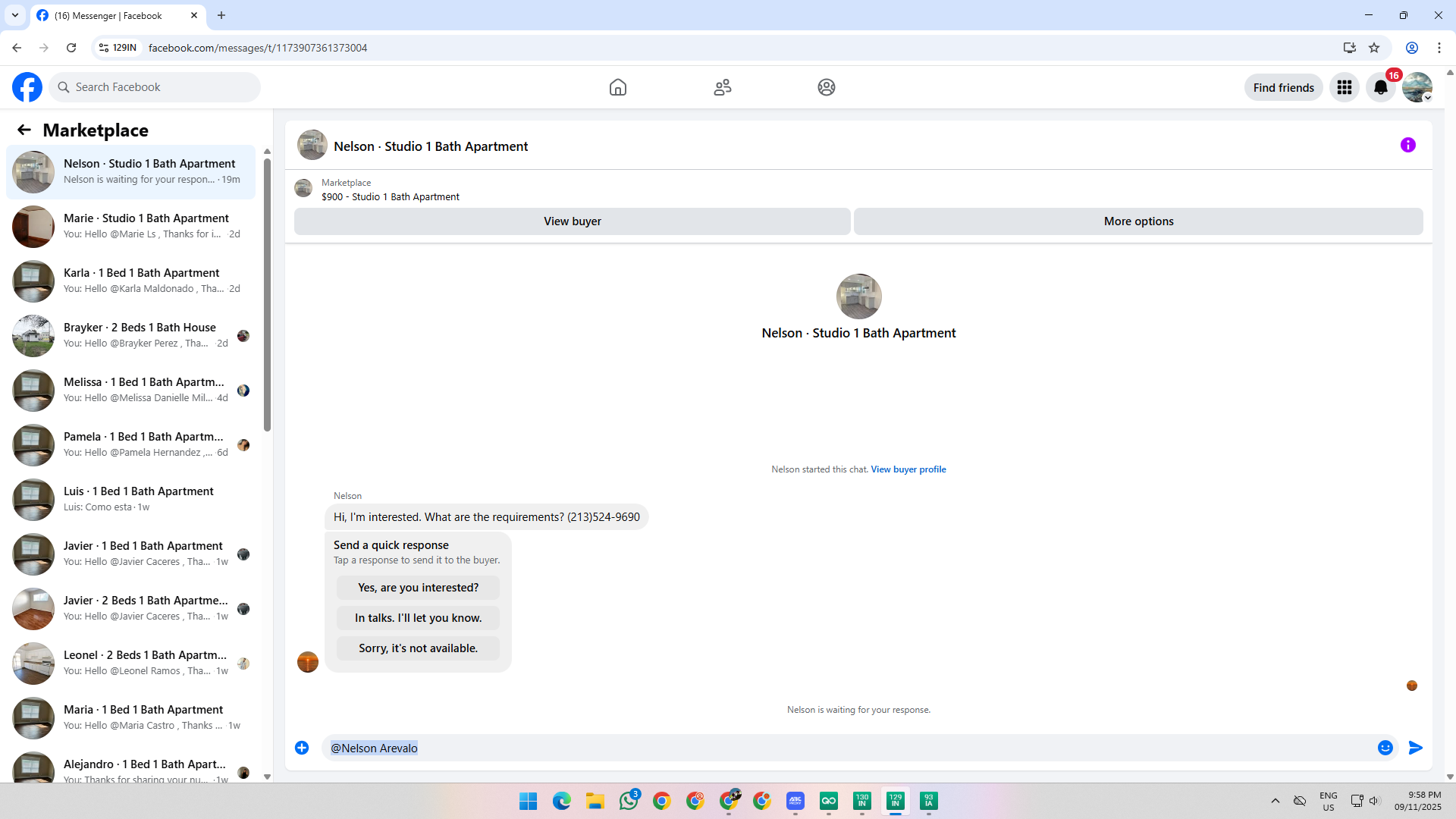Focus the Search Facebook field
This screenshot has height=819, width=1456.
coord(155,87)
